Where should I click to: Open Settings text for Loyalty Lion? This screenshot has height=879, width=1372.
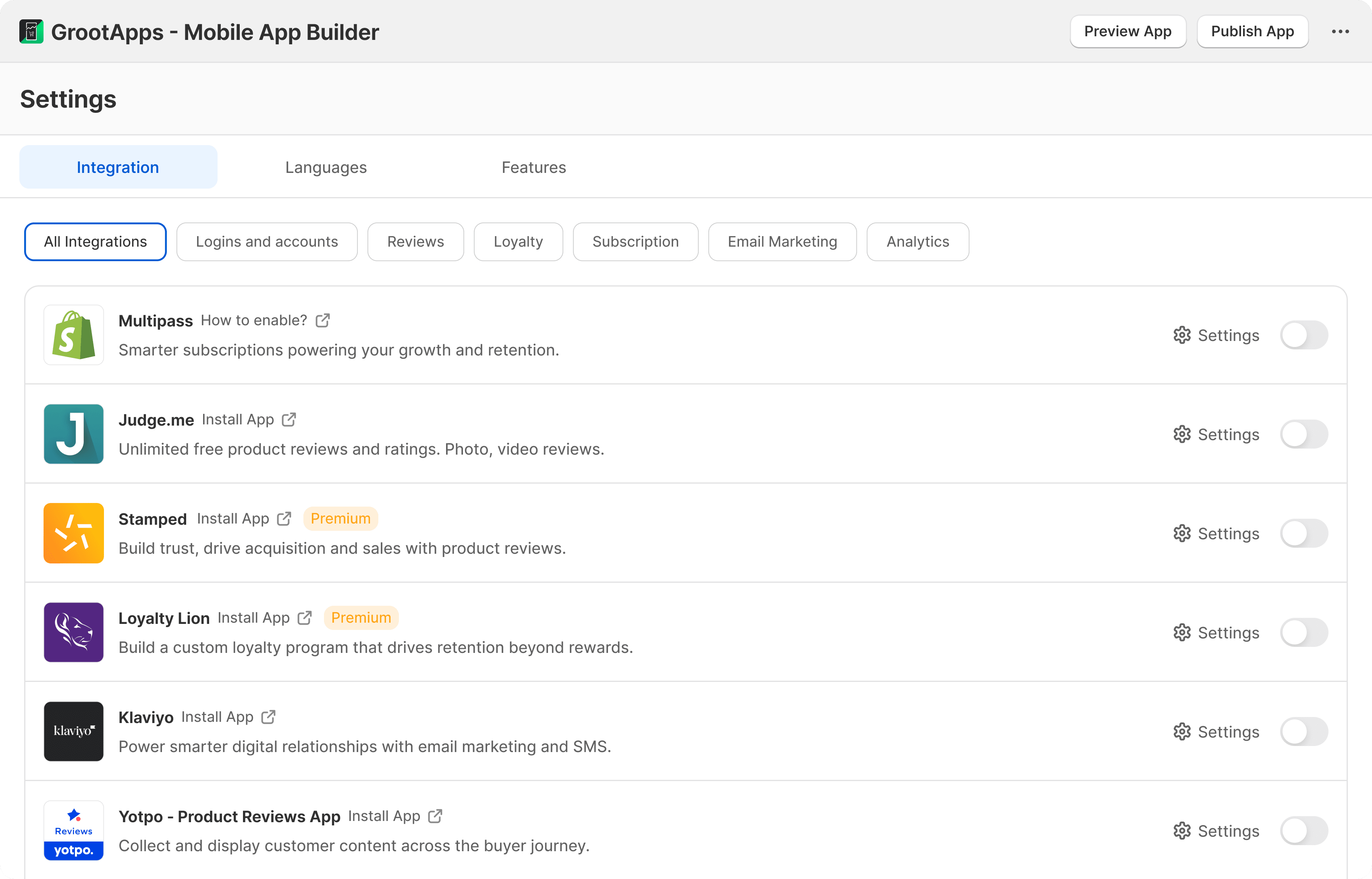click(1228, 632)
